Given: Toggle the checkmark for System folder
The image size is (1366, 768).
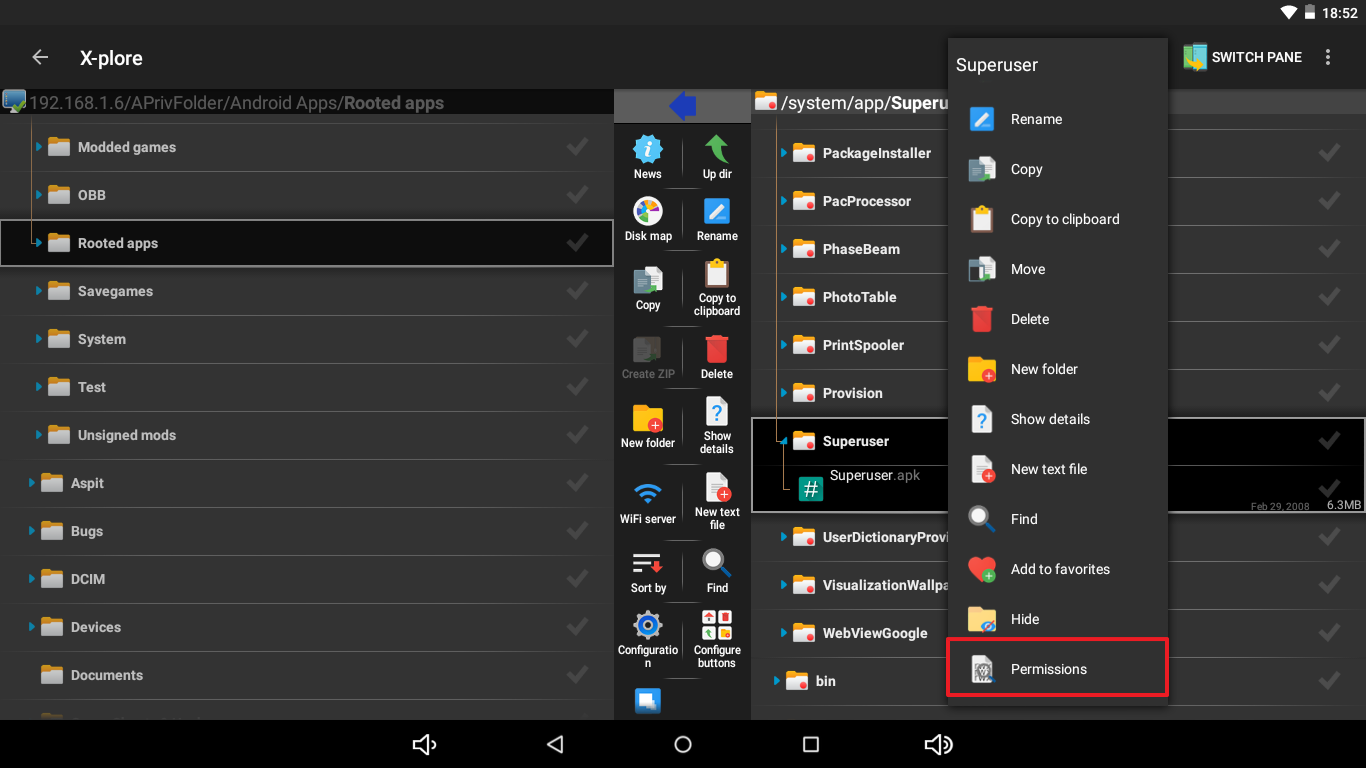Looking at the screenshot, I should 577,339.
